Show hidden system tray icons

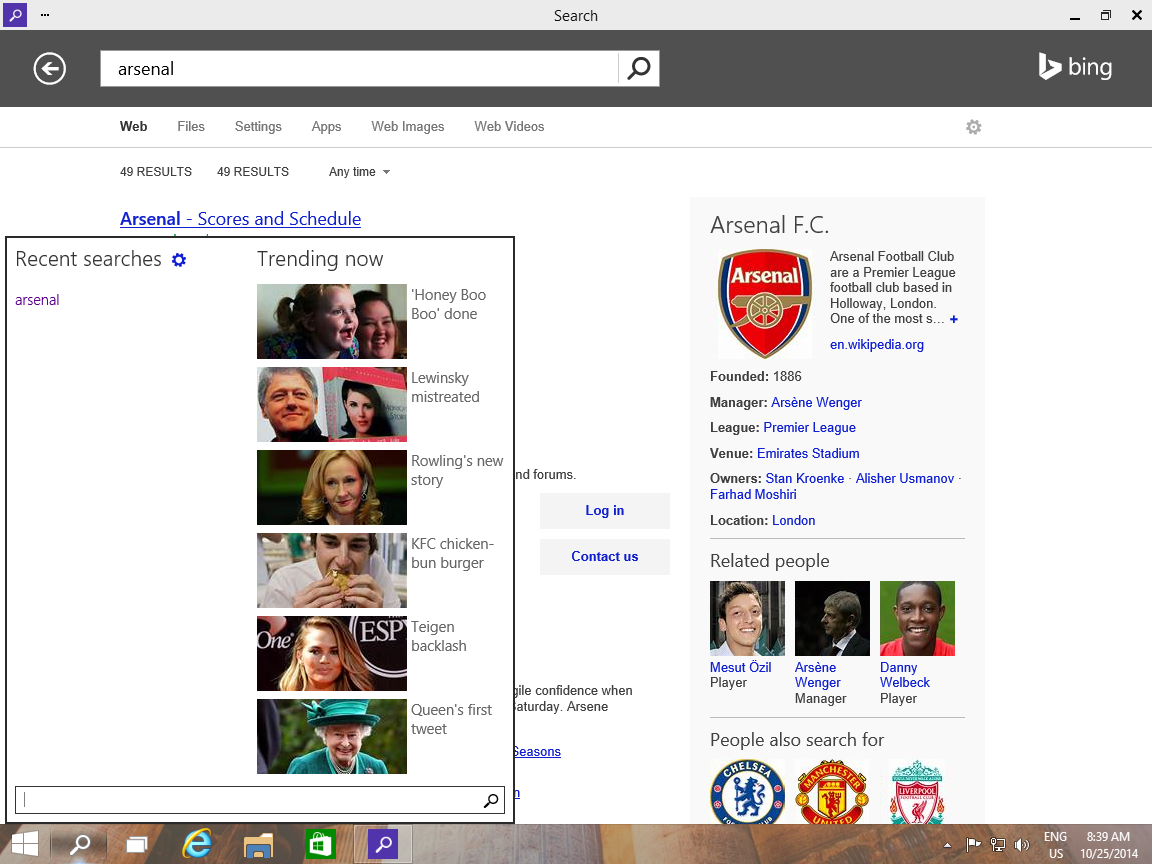948,845
